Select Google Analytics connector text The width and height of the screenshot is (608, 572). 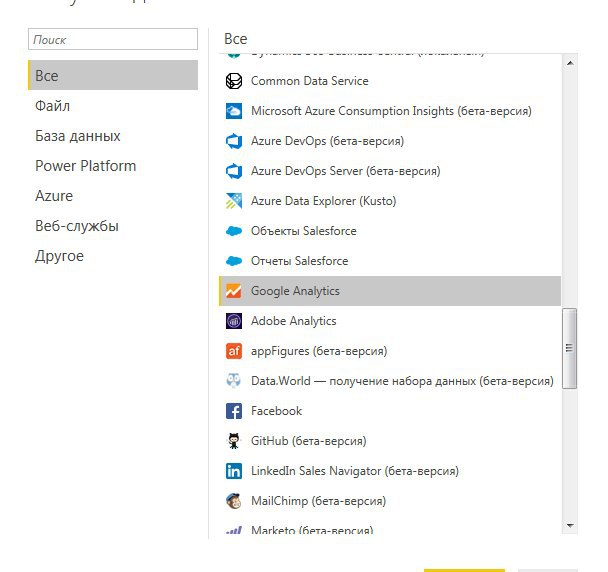pyautogui.click(x=295, y=291)
